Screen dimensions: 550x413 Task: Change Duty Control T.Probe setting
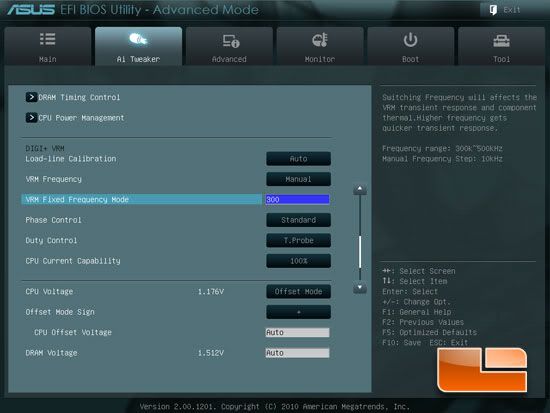click(298, 240)
